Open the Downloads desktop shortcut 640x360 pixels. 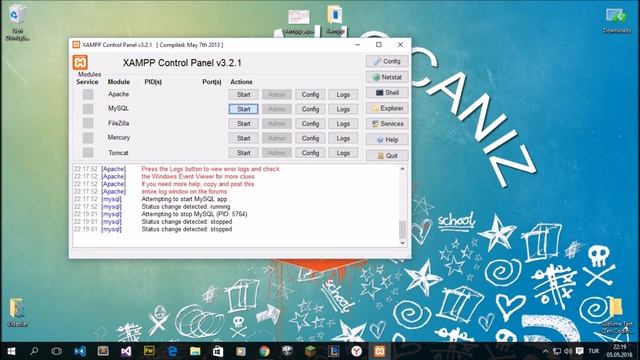pos(617,20)
